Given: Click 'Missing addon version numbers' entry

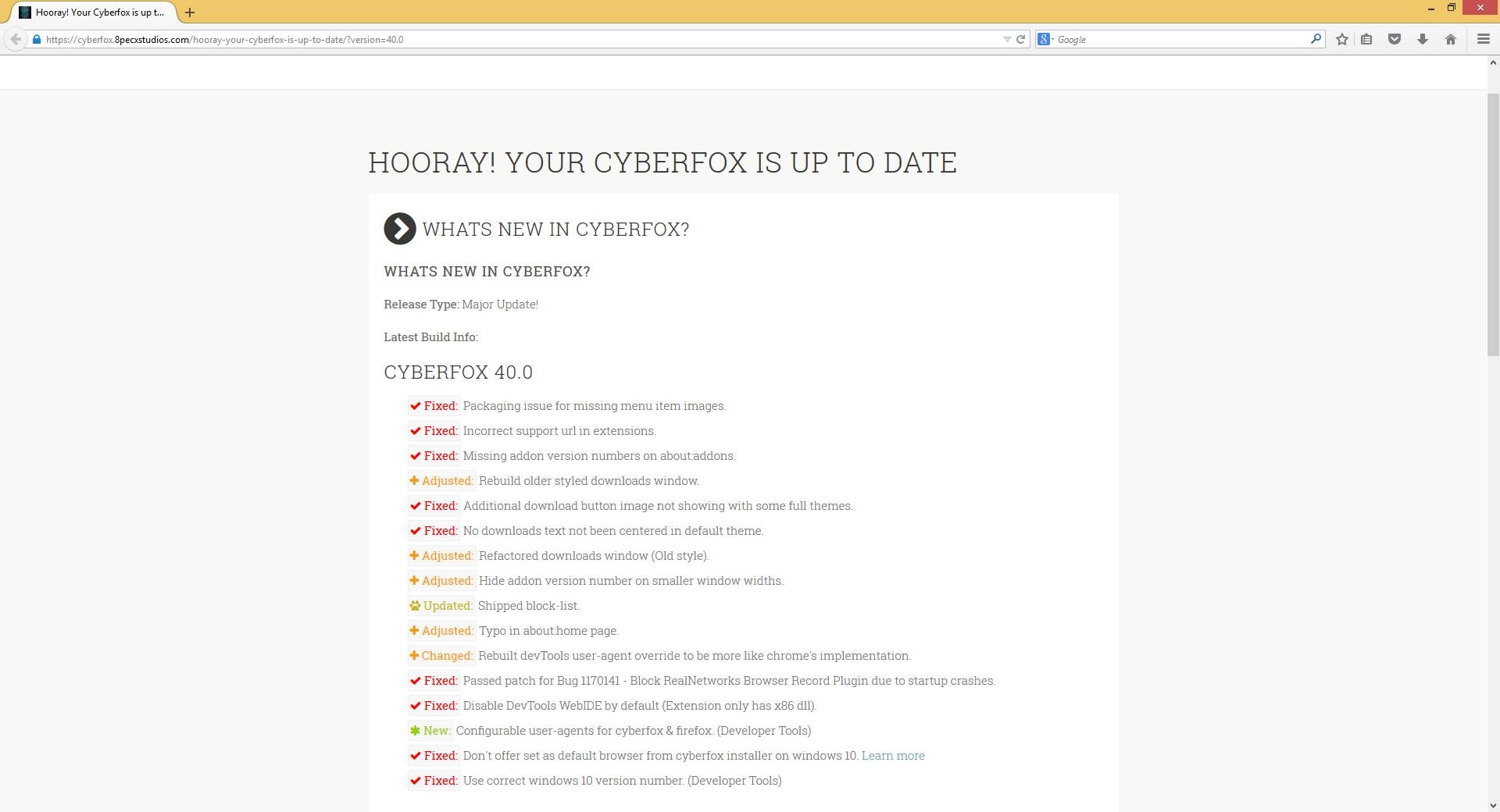Looking at the screenshot, I should coord(599,456).
